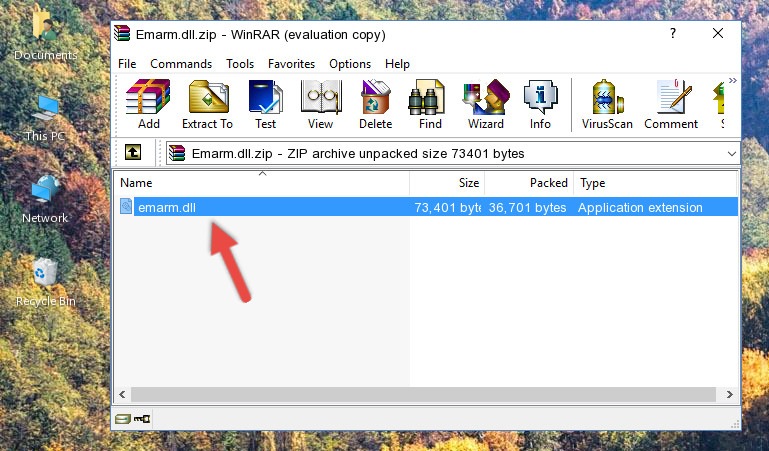
Task: Expand the toolbar overflow chevron
Action: point(733,80)
